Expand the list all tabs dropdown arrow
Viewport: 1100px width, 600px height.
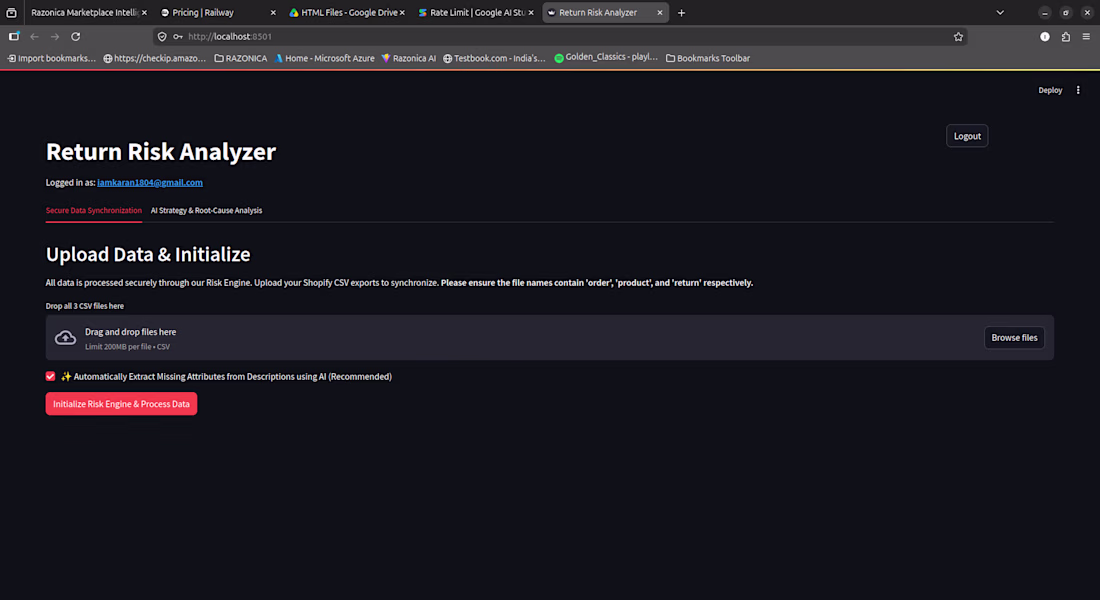coord(1000,13)
